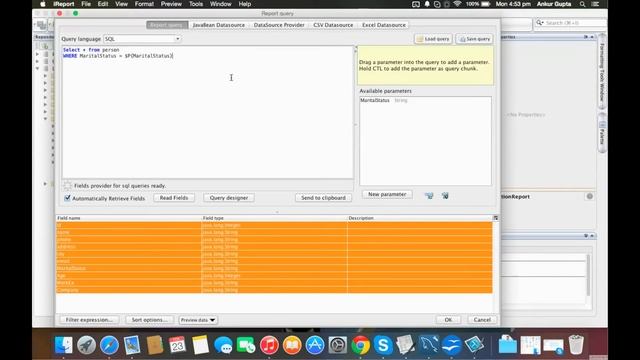Open MySQL Workbench dolphin icon
This screenshot has height=360, width=640.
tap(429, 345)
